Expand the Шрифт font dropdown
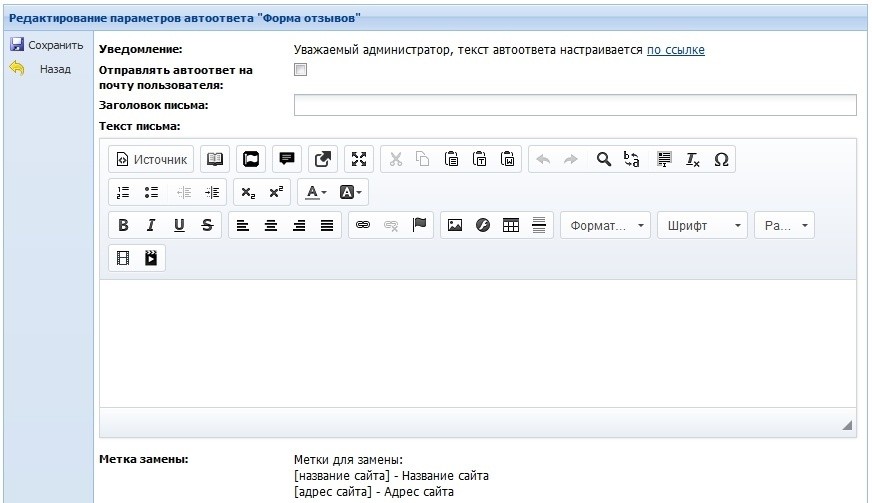872x503 pixels. 702,225
